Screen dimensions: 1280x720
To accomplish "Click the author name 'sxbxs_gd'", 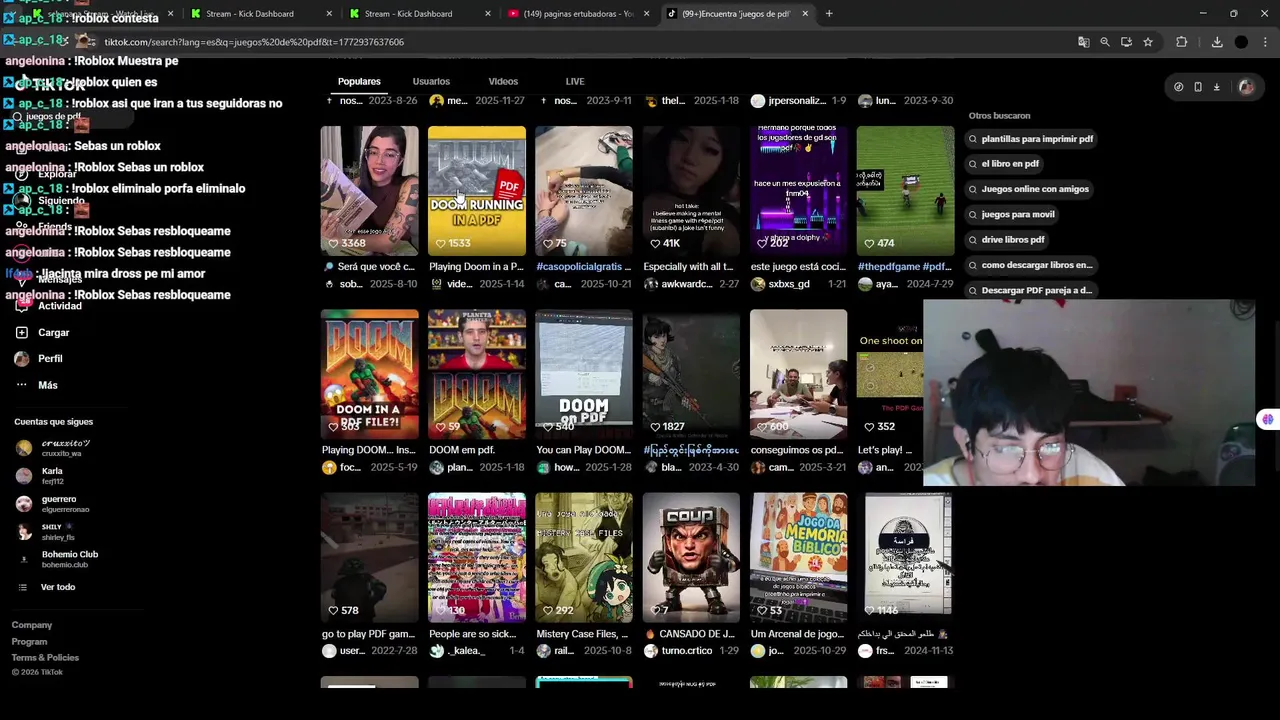I will click(x=789, y=284).
